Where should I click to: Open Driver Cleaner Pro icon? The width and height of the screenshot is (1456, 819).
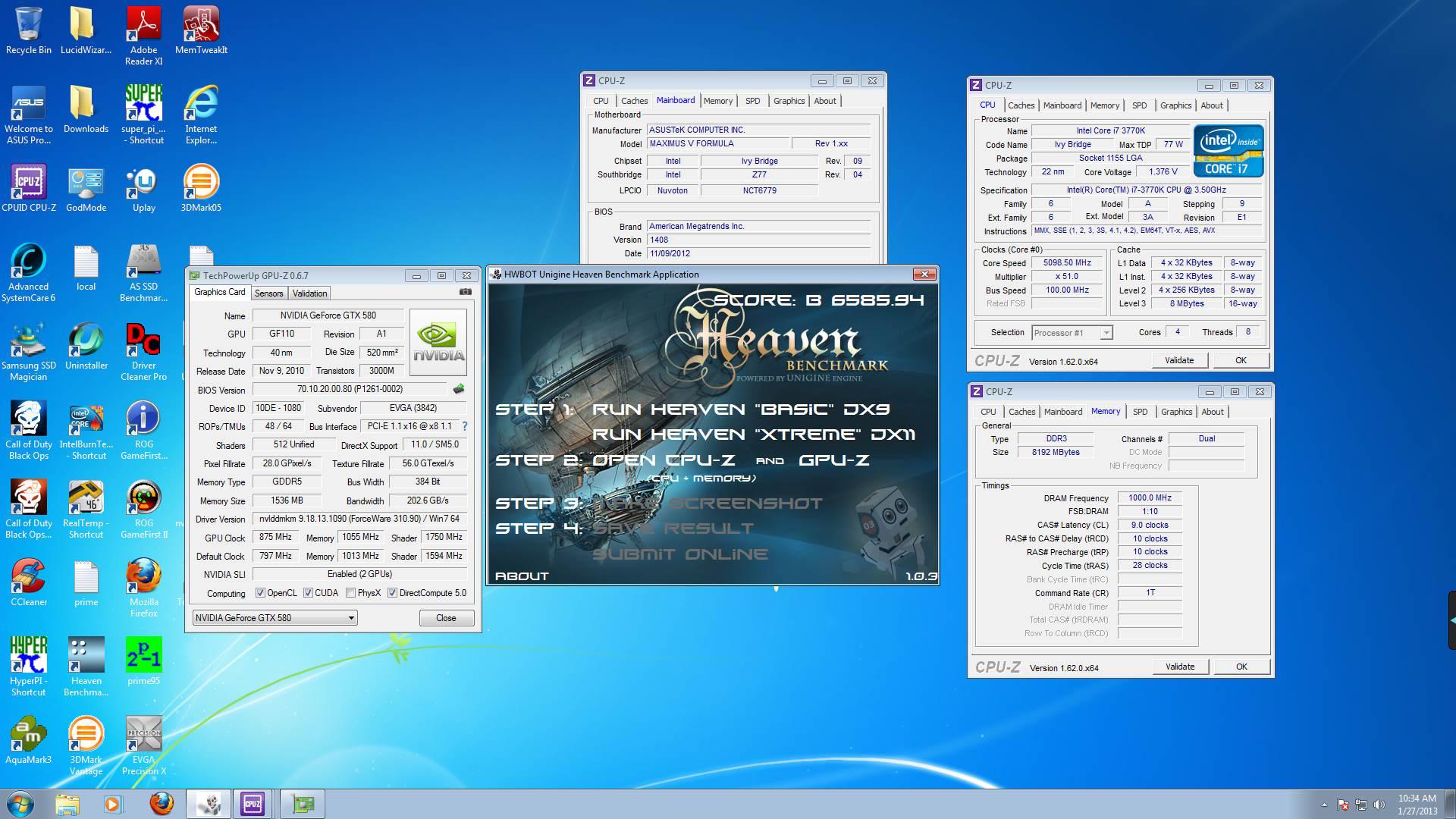[143, 352]
